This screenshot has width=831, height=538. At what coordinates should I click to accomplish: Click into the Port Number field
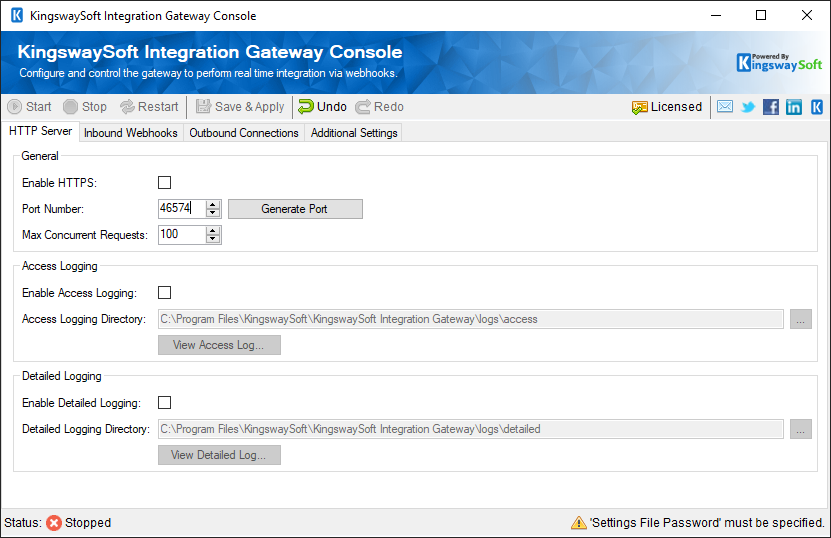(x=180, y=209)
